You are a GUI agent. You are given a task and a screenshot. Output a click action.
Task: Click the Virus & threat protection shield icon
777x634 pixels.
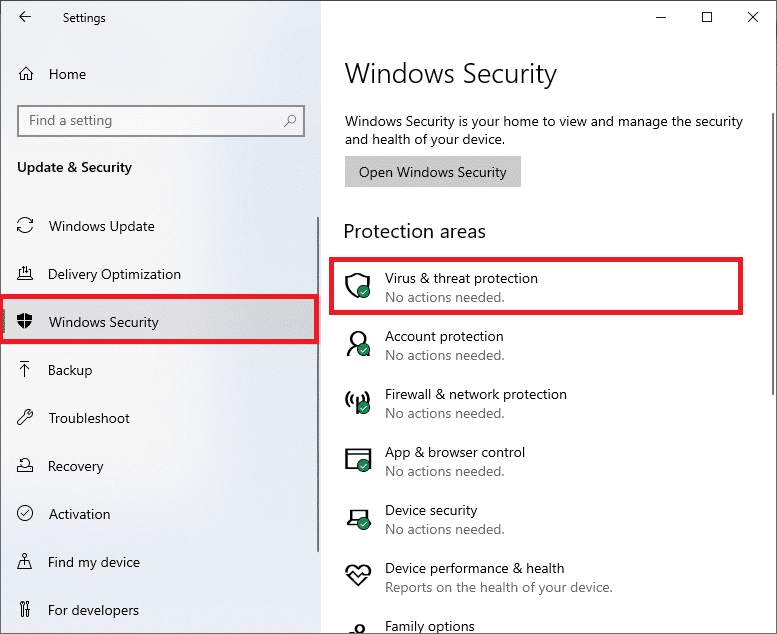point(357,287)
